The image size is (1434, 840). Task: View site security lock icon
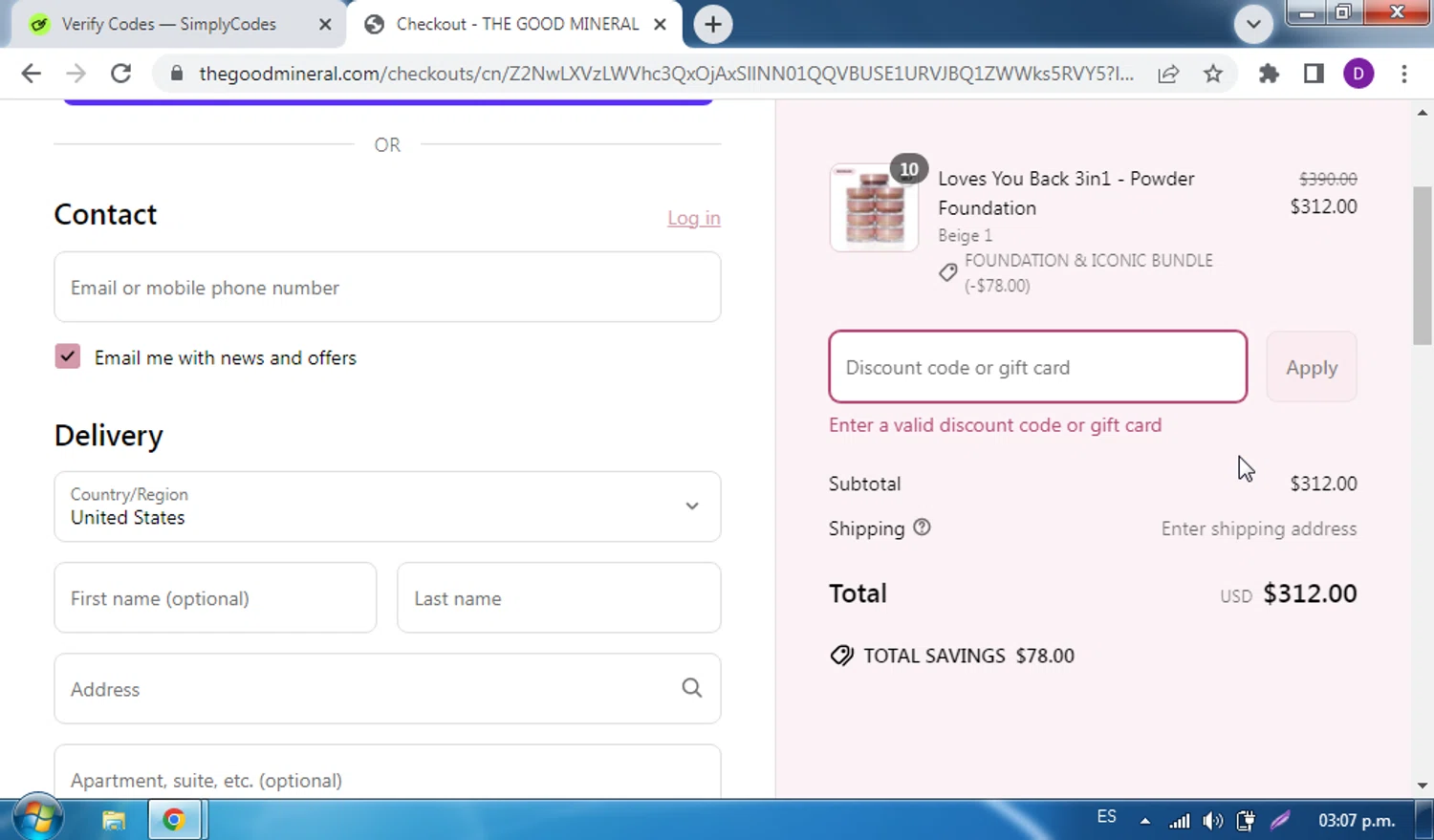point(176,74)
